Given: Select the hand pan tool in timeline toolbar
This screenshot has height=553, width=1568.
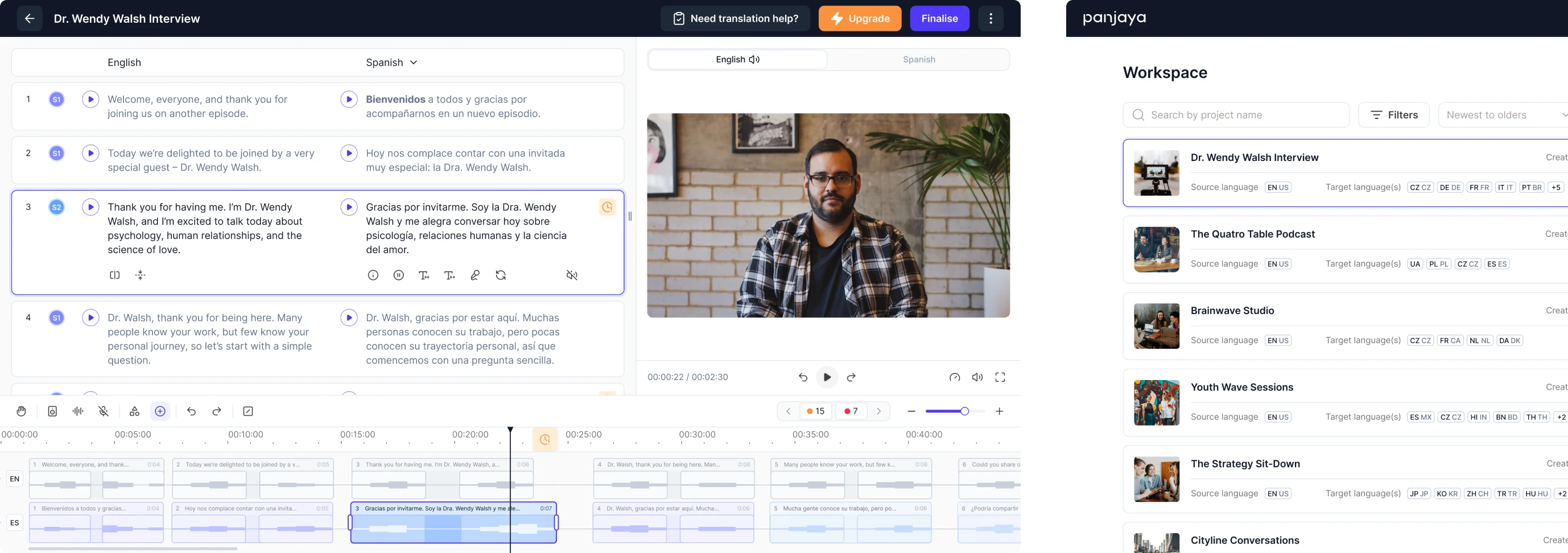Looking at the screenshot, I should click(x=21, y=411).
